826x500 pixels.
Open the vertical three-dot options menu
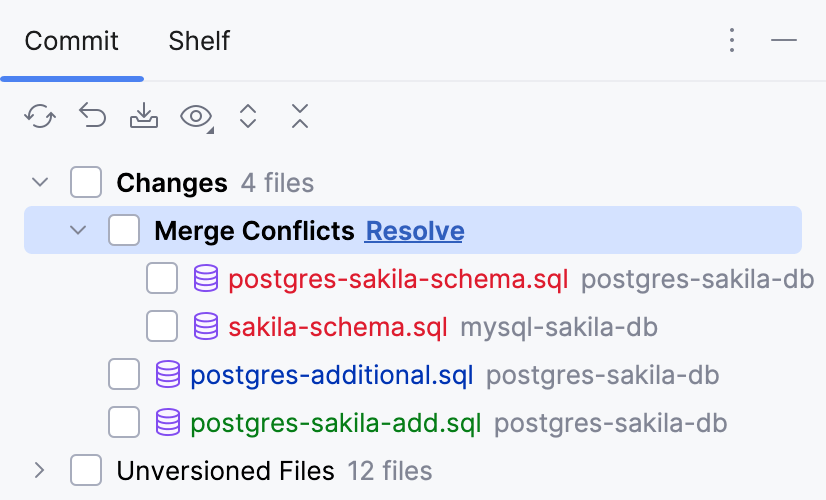[732, 41]
